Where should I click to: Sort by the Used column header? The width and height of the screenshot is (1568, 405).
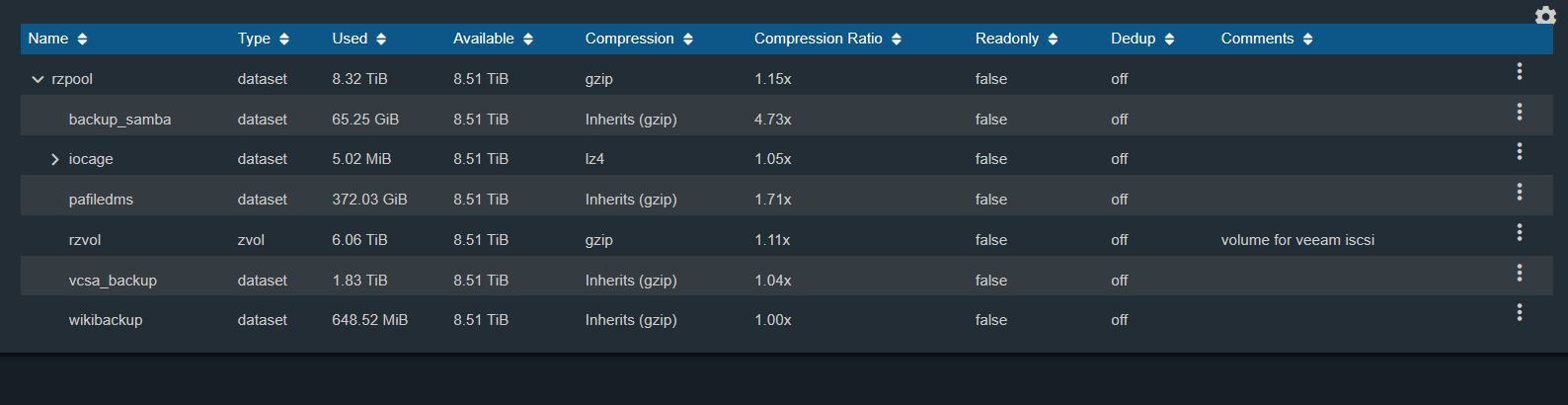click(x=359, y=39)
